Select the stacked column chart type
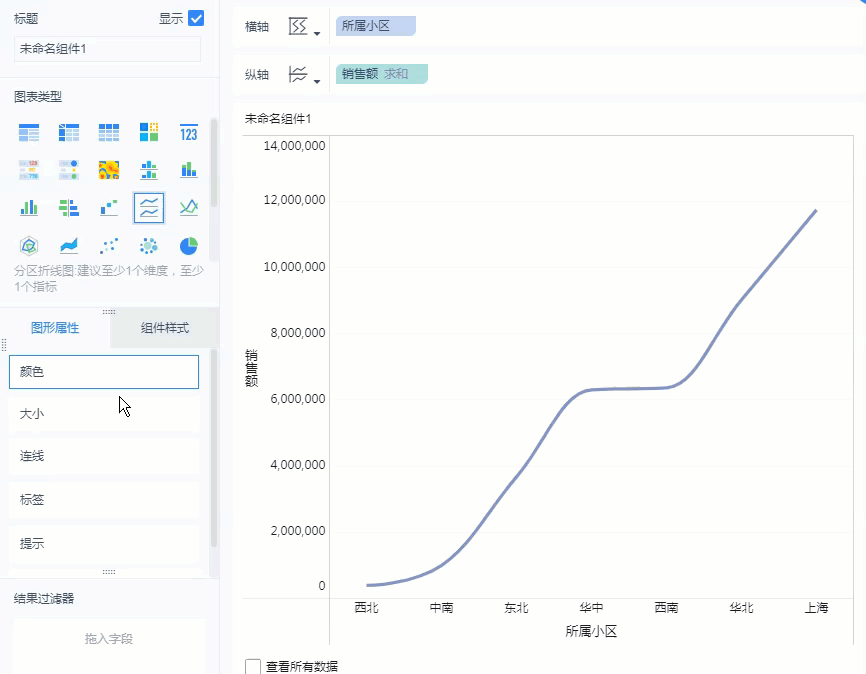 189,170
